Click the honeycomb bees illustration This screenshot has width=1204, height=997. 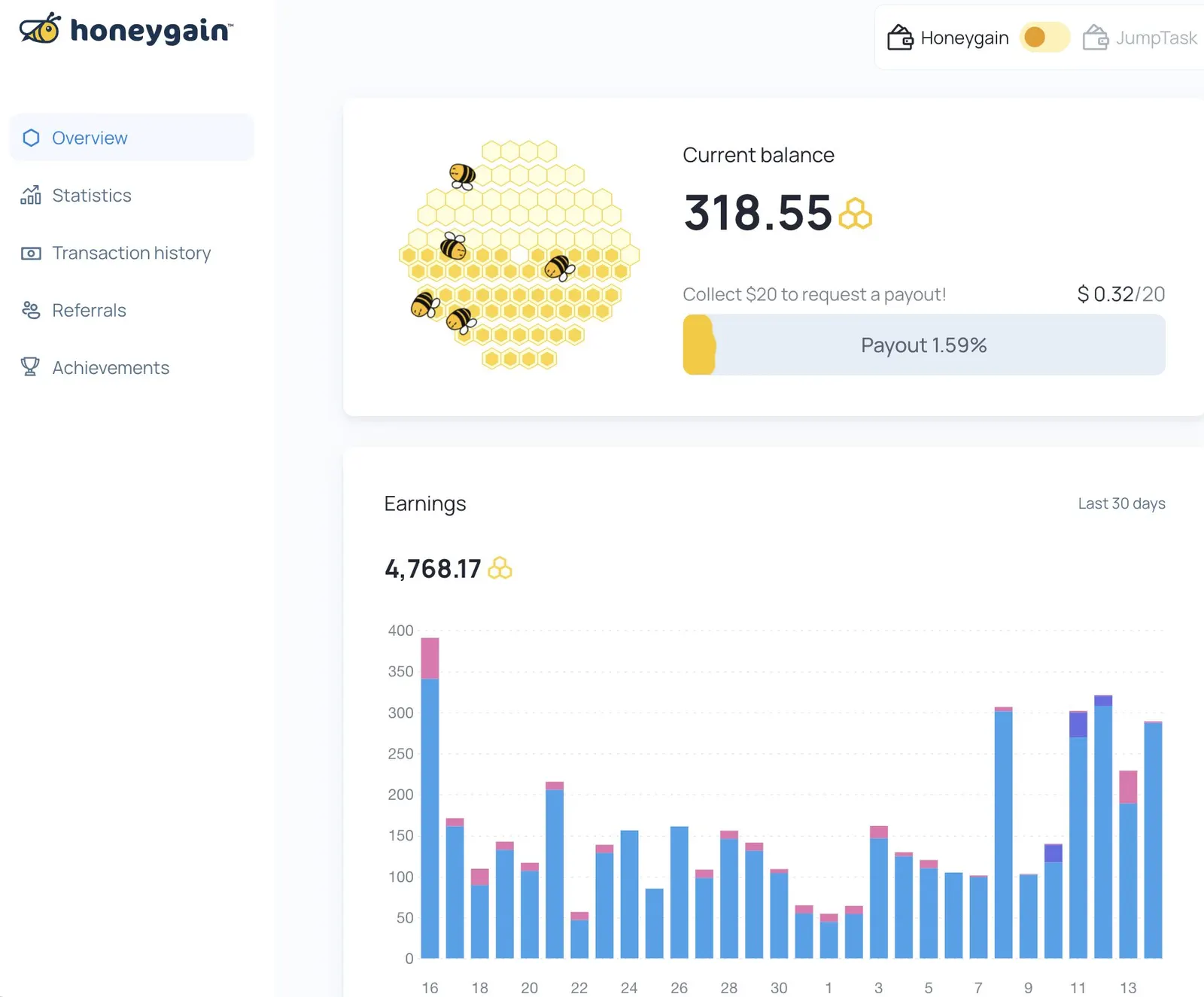(519, 254)
